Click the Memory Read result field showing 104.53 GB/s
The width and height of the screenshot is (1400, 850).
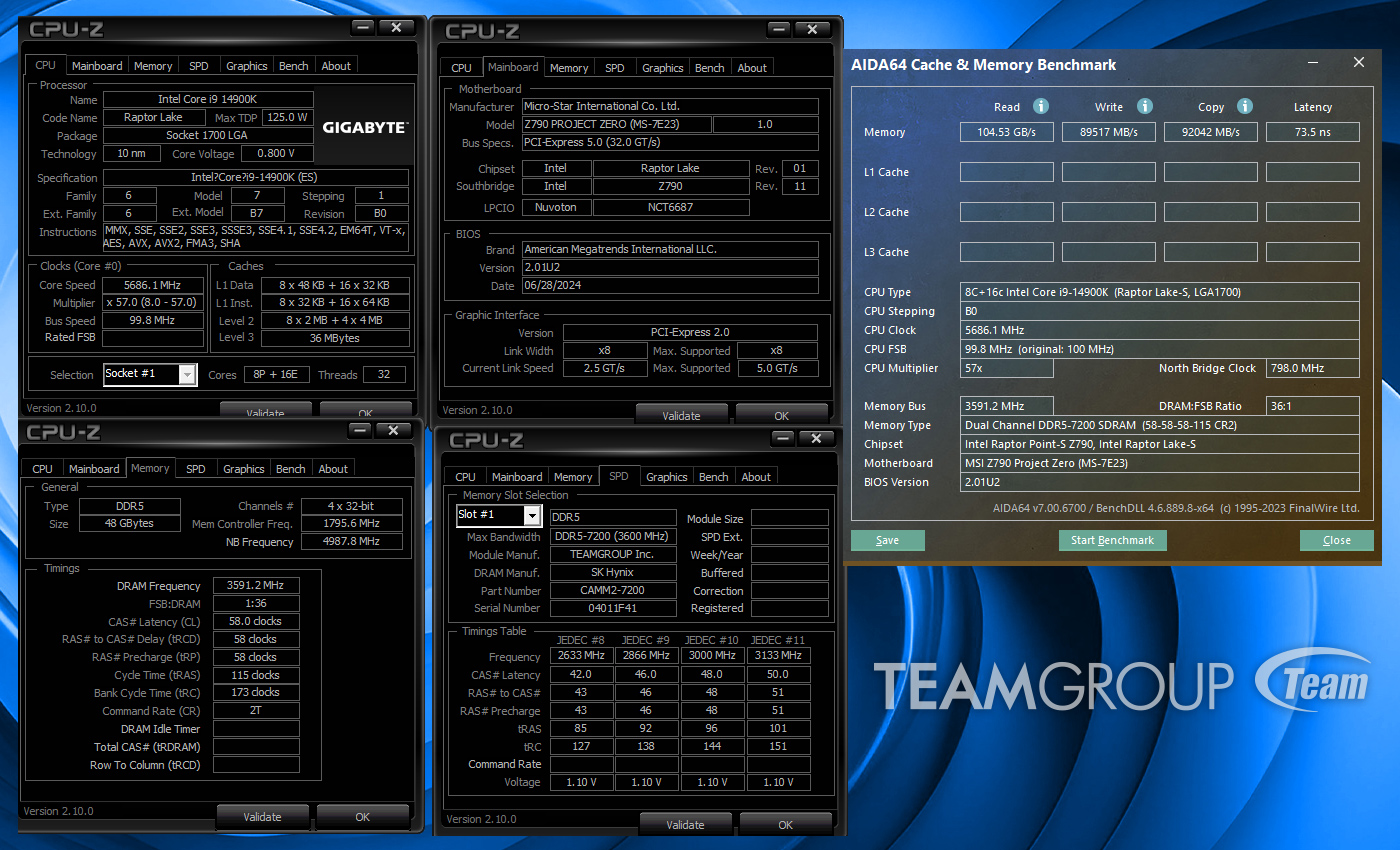point(1006,132)
